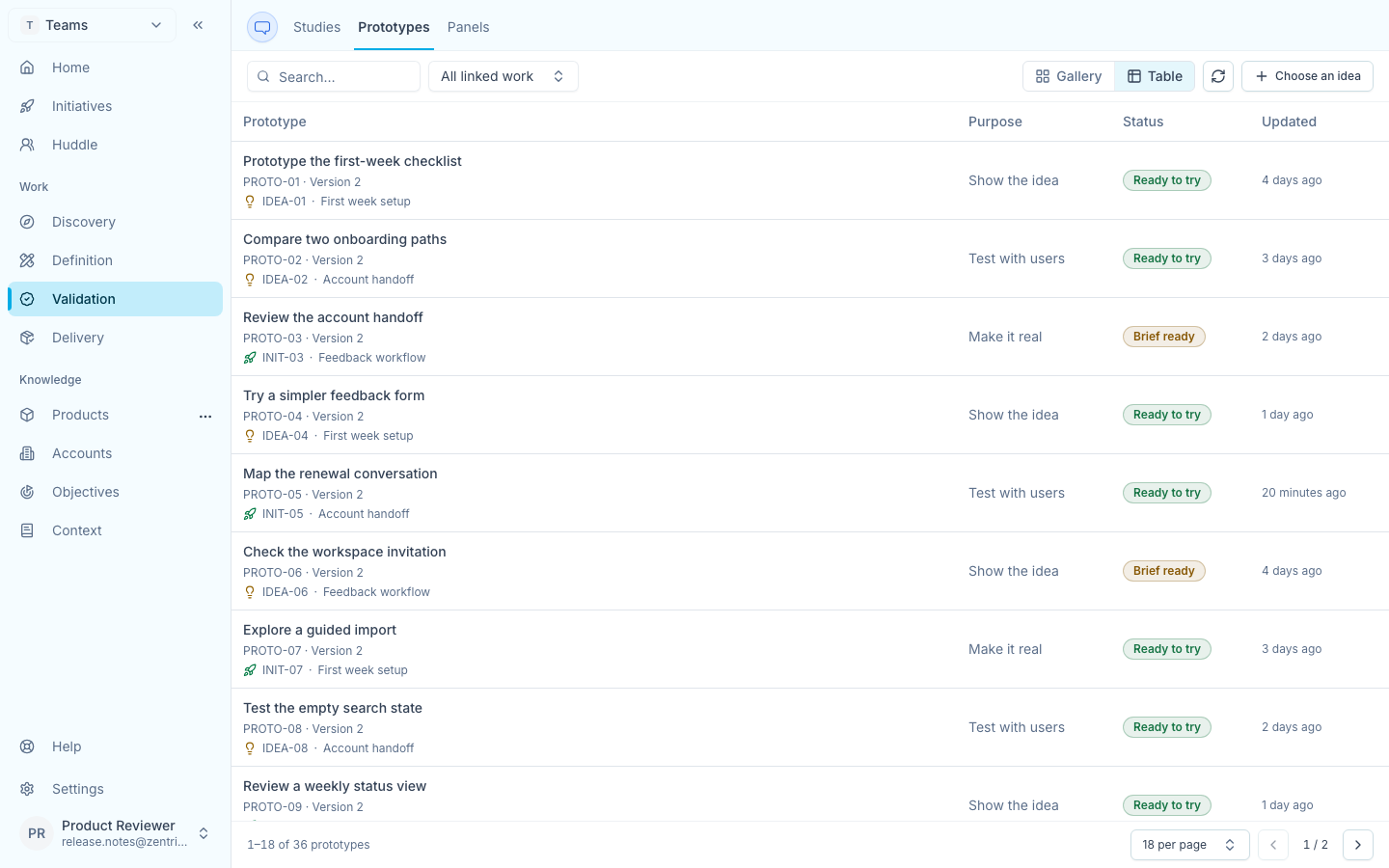Expand the Product Reviewer account menu
This screenshot has width=1389, height=868.
pyautogui.click(x=115, y=833)
